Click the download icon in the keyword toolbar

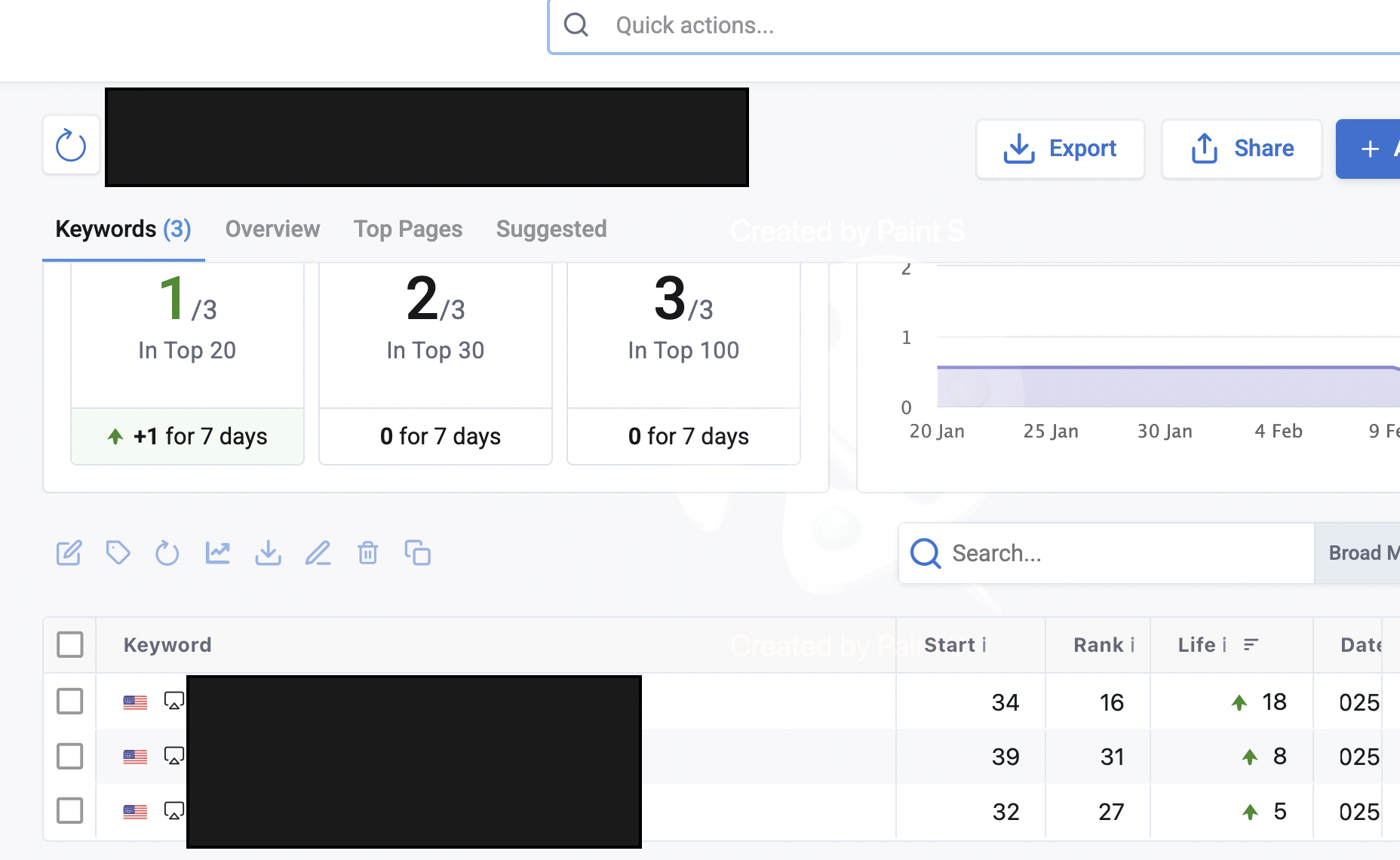coord(268,553)
